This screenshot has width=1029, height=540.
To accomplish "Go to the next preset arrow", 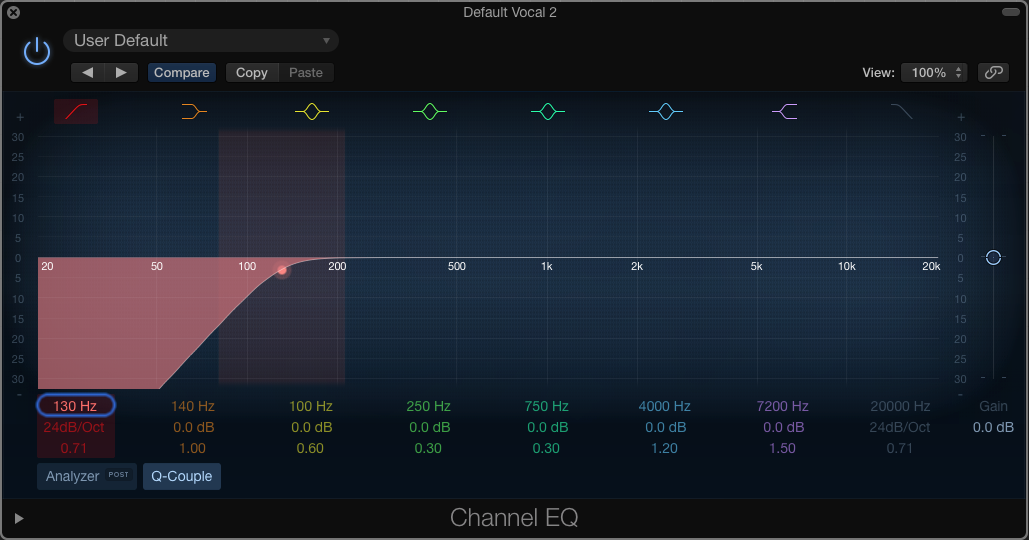I will [x=121, y=72].
